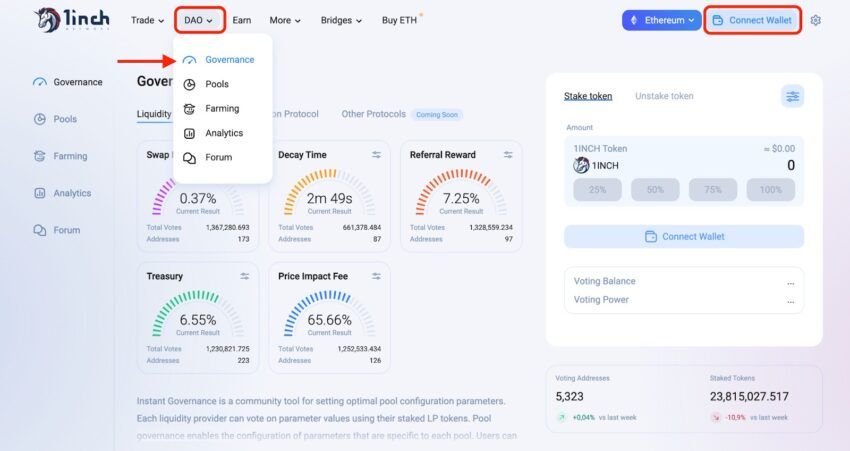This screenshot has height=451, width=850.
Task: Click the Treasury 6.55% gauge
Action: coord(198,315)
